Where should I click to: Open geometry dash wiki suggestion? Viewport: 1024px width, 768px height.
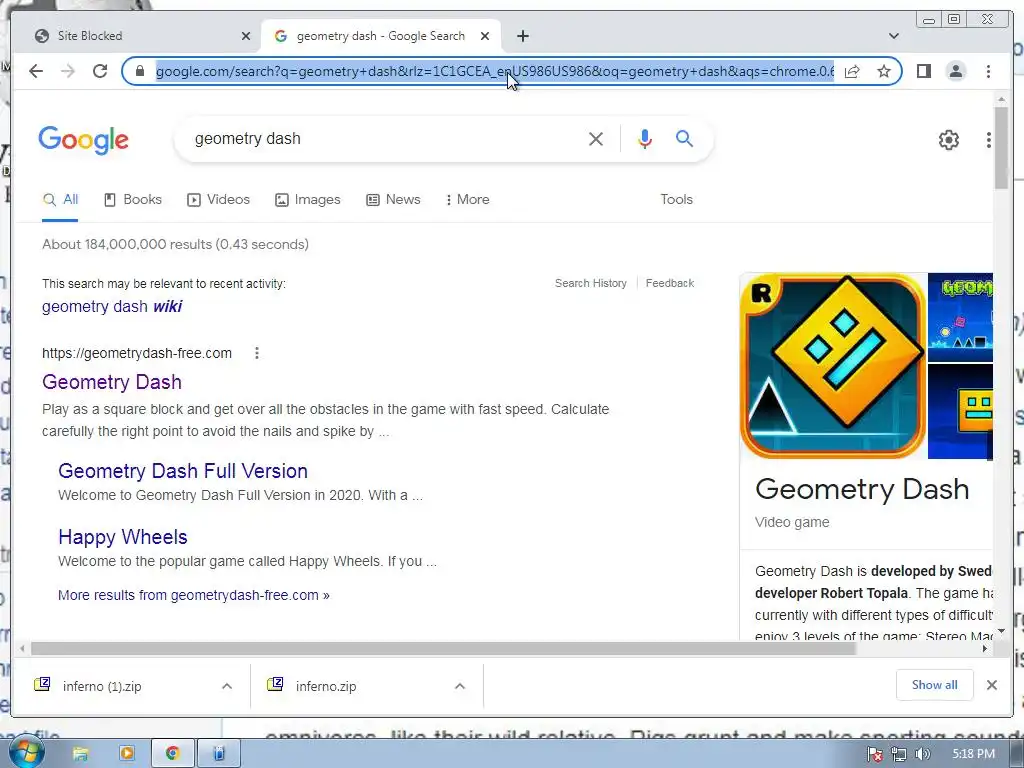coord(112,306)
